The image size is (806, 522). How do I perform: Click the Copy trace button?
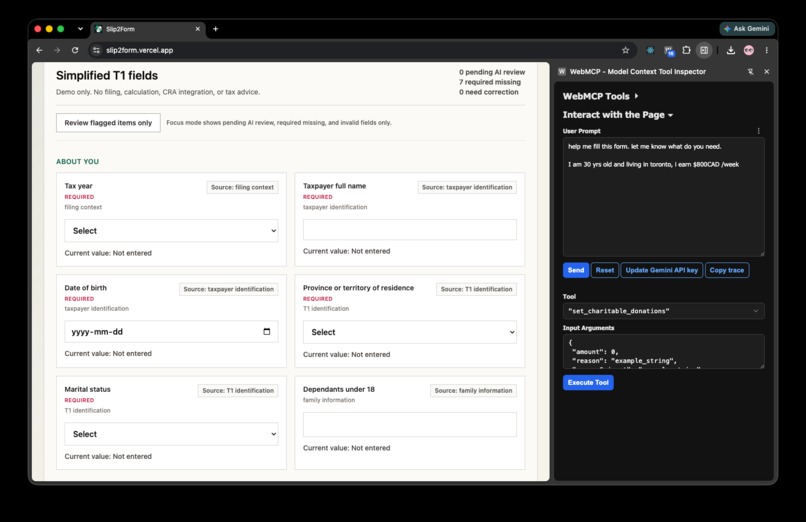tap(726, 270)
